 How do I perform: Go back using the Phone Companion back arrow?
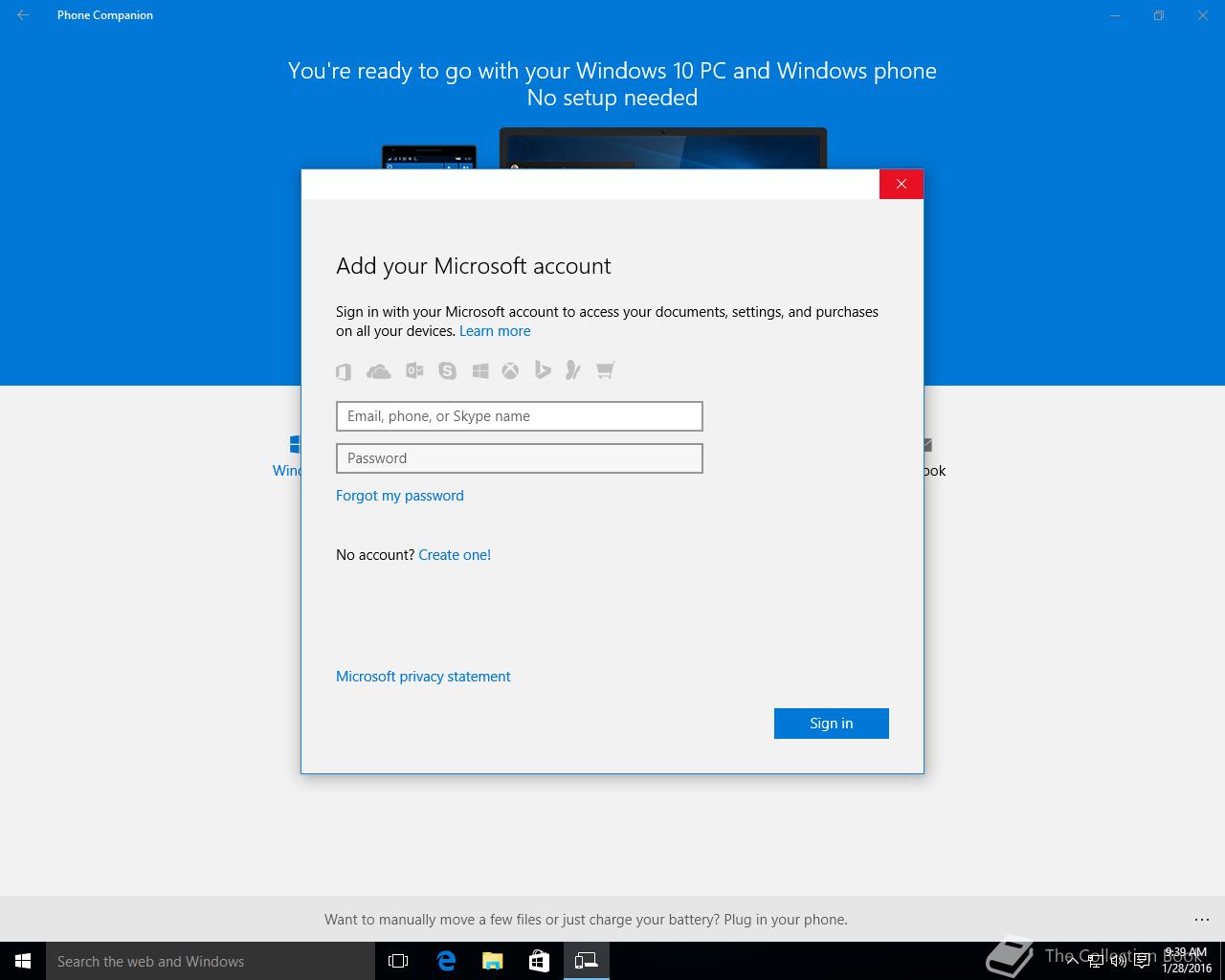(23, 15)
